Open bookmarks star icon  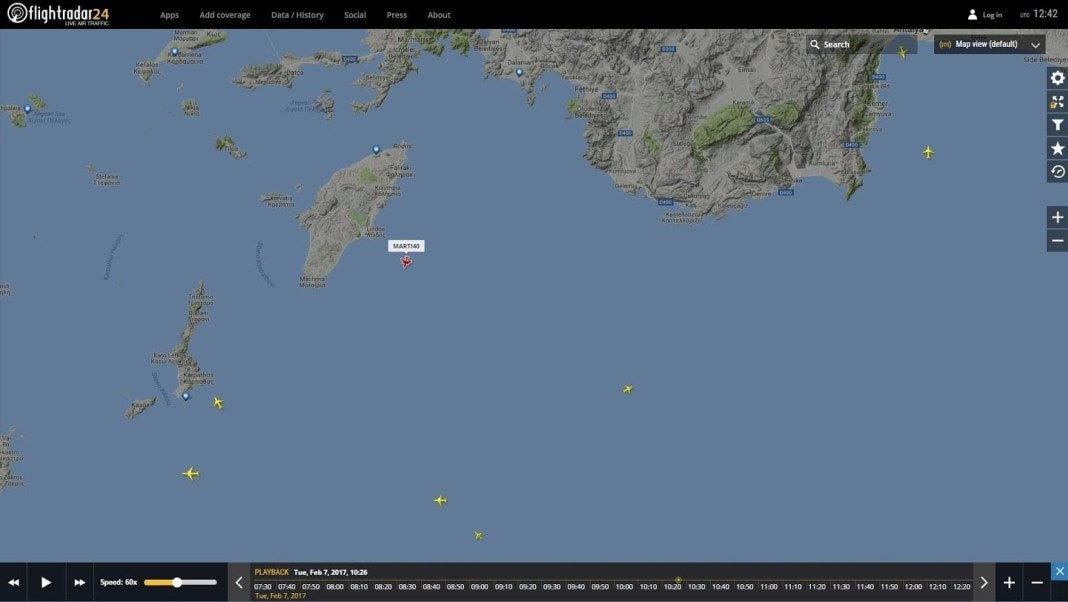(x=1057, y=148)
